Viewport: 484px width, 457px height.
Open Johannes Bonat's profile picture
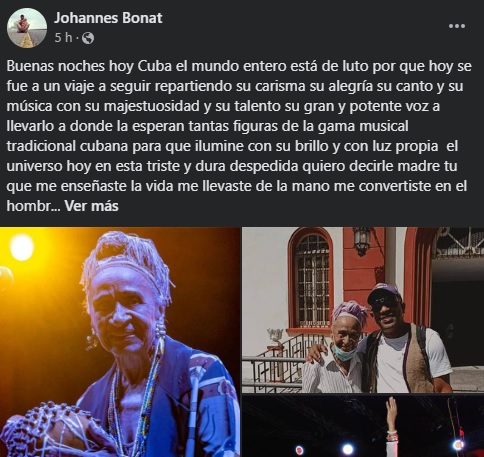(x=27, y=28)
